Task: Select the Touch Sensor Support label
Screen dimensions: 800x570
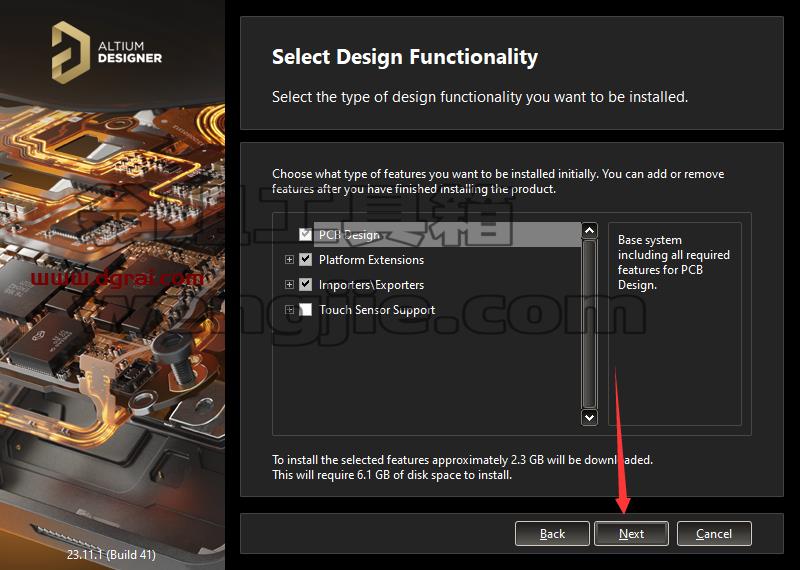Action: click(377, 310)
